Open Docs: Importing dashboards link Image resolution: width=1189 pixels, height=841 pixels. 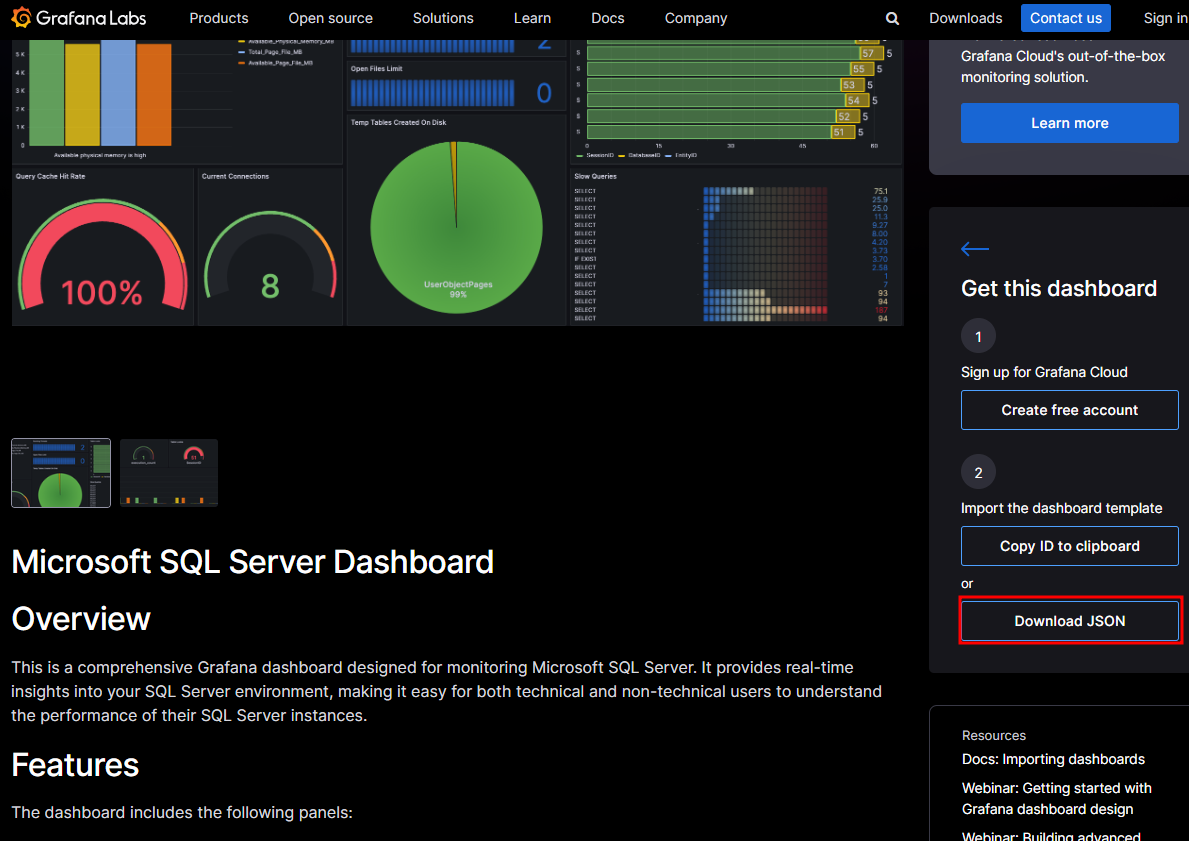(1053, 759)
